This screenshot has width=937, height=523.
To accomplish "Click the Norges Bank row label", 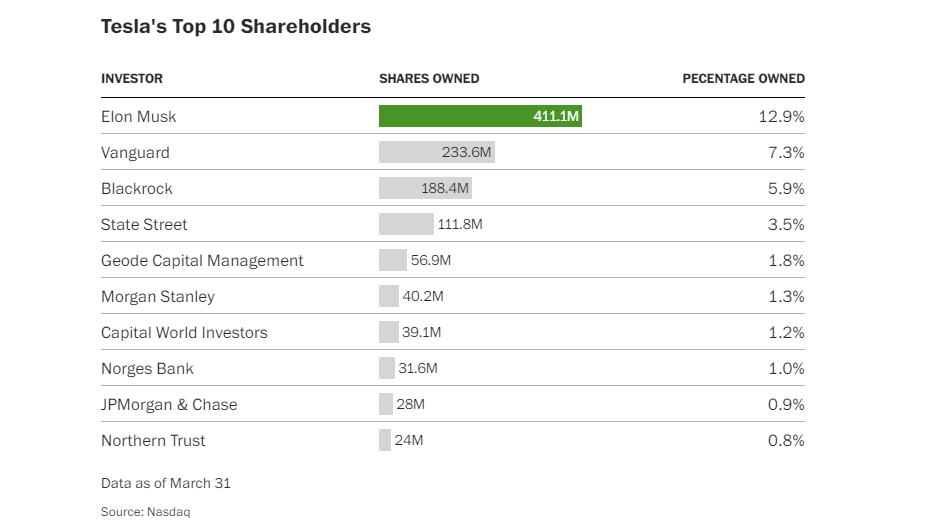I will click(147, 368).
